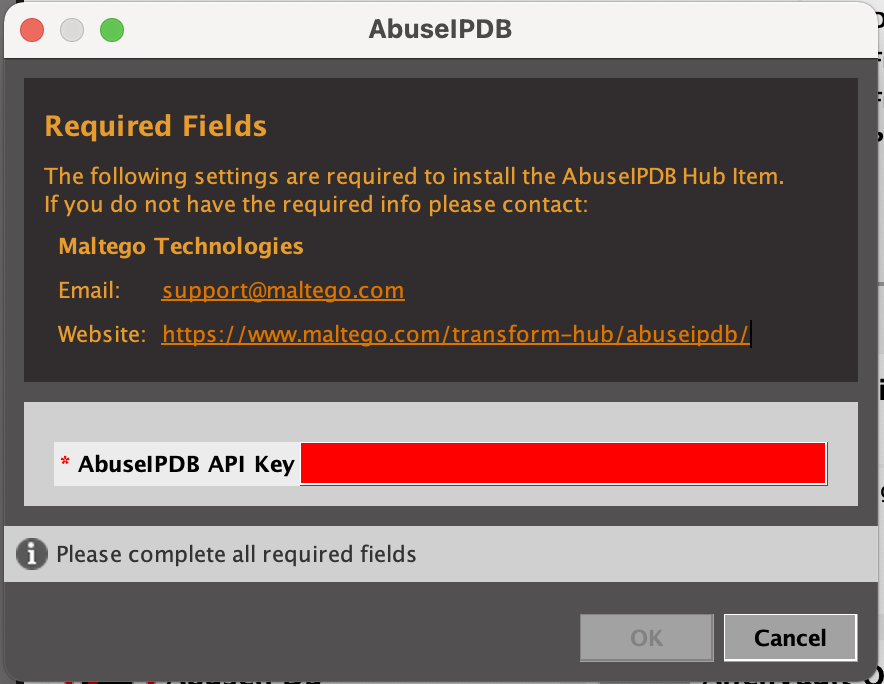Image resolution: width=884 pixels, height=684 pixels.
Task: Open the maltego.com transform-hub abuseipdb link
Action: (456, 334)
